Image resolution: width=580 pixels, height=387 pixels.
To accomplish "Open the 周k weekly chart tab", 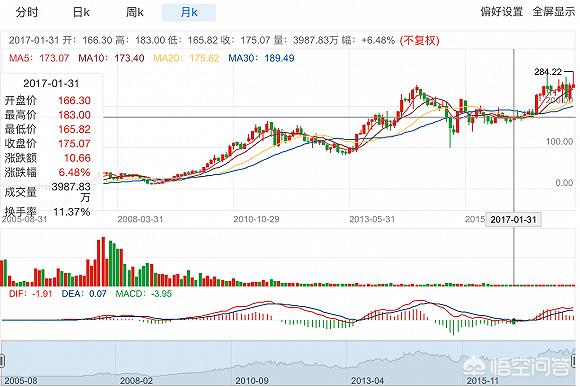I will 135,12.
